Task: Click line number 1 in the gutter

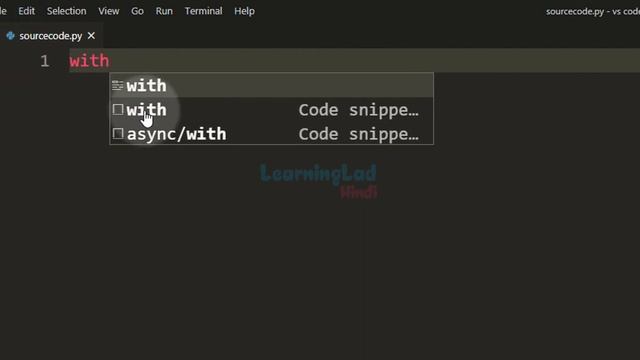Action: 44,61
